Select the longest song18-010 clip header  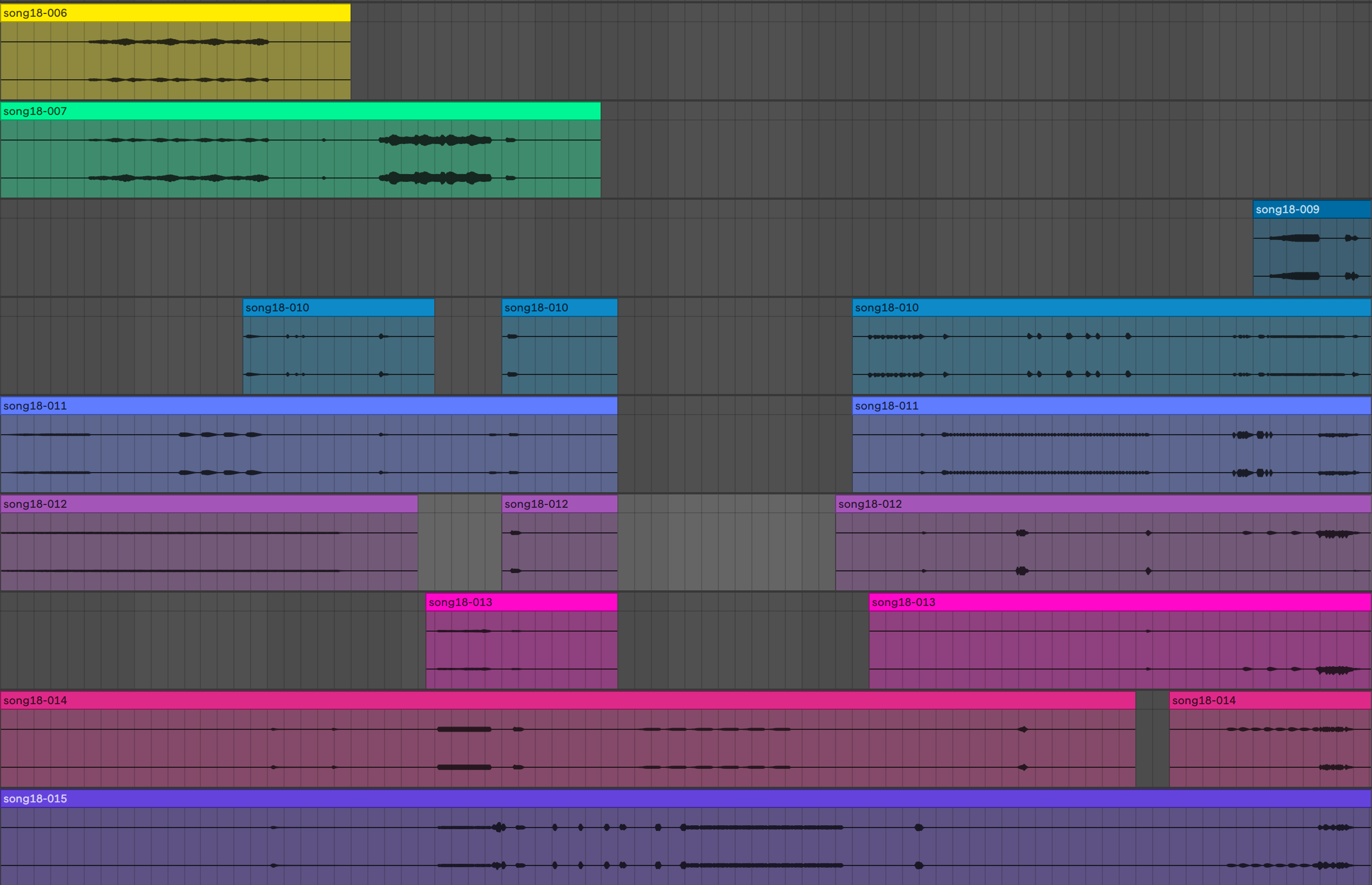(1112, 307)
